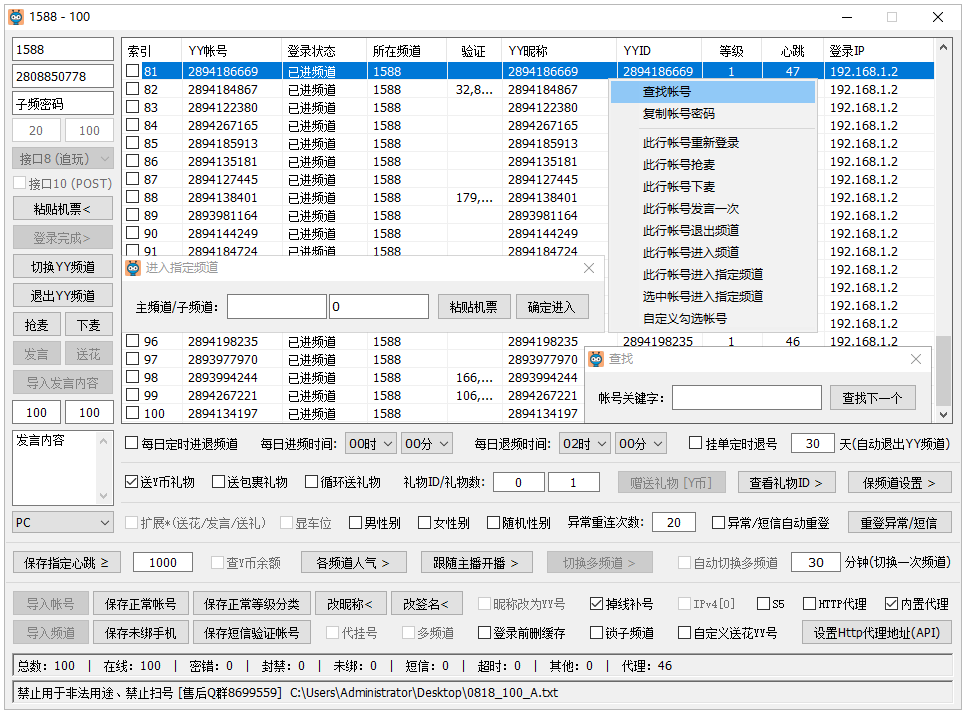Select 此行帐号发言一次 menu entry
The image size is (966, 714).
point(713,209)
